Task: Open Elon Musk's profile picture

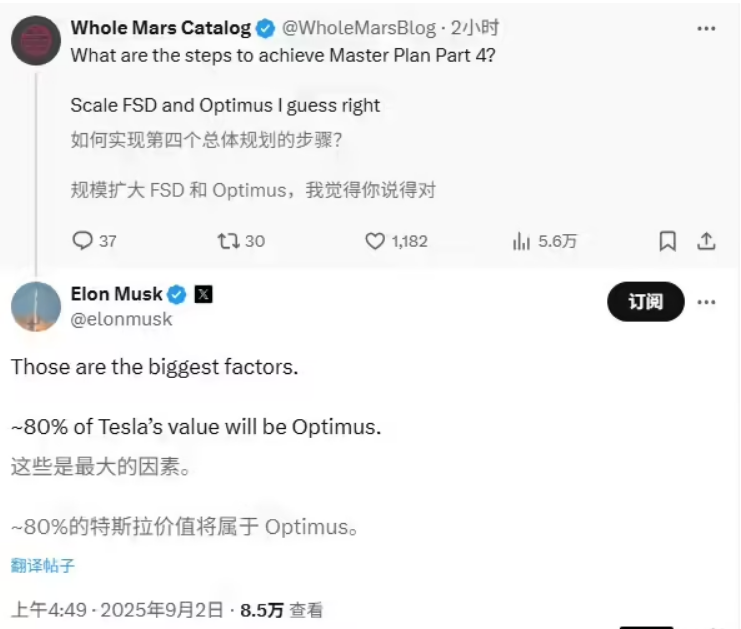Action: 36,306
